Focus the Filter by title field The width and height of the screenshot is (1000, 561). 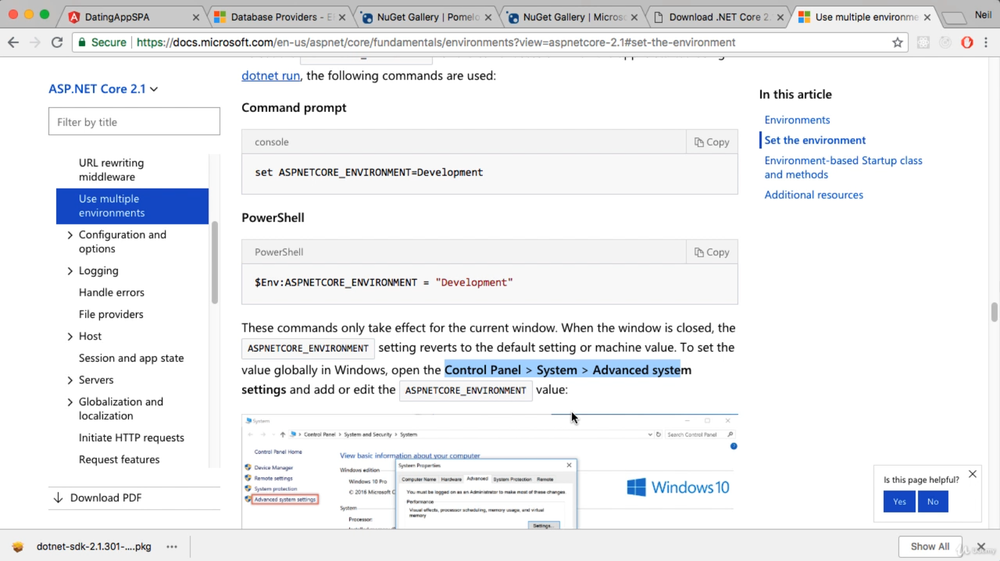pos(134,122)
